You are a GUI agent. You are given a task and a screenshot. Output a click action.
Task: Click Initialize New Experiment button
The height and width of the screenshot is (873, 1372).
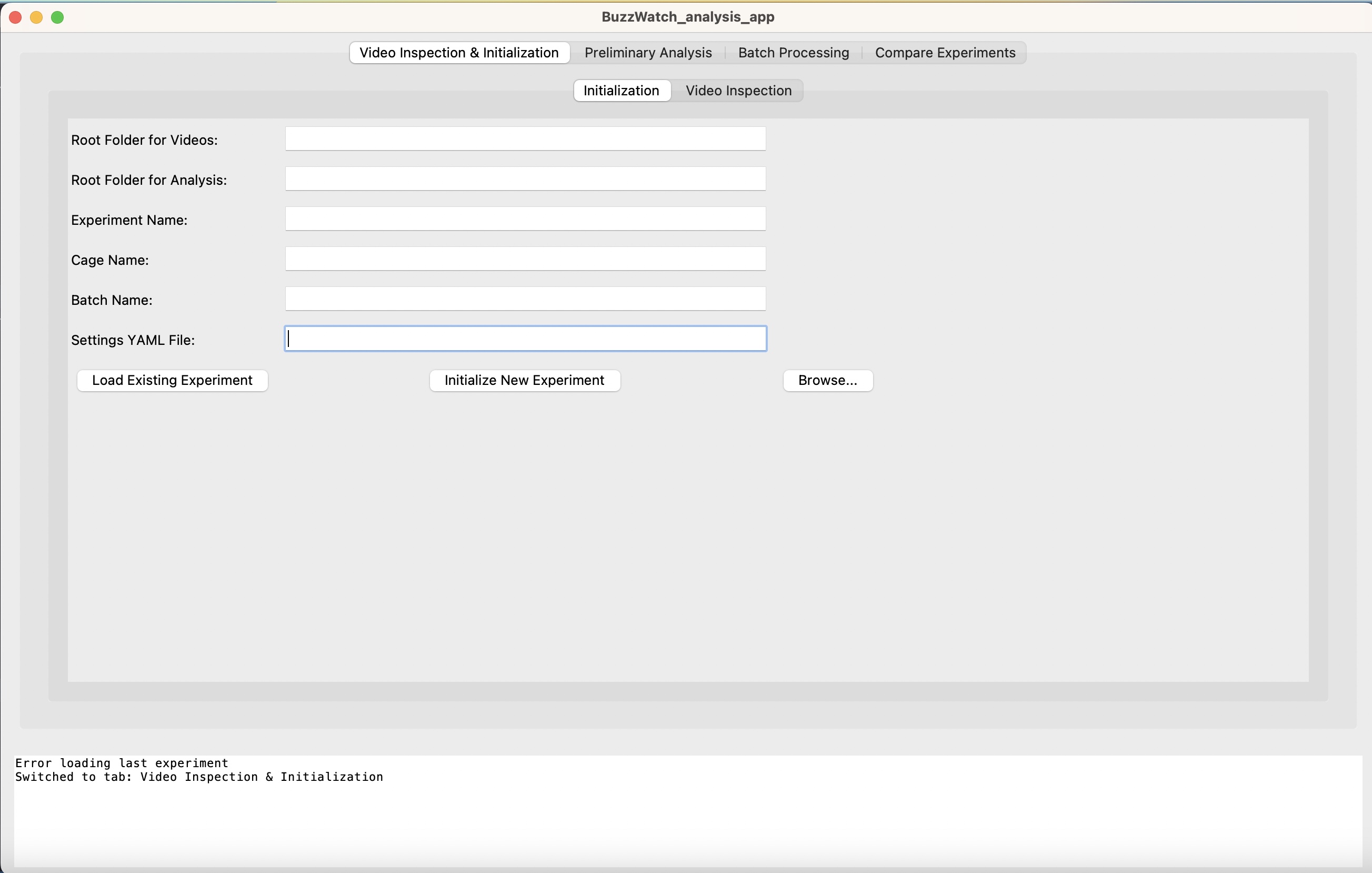pyautogui.click(x=525, y=380)
